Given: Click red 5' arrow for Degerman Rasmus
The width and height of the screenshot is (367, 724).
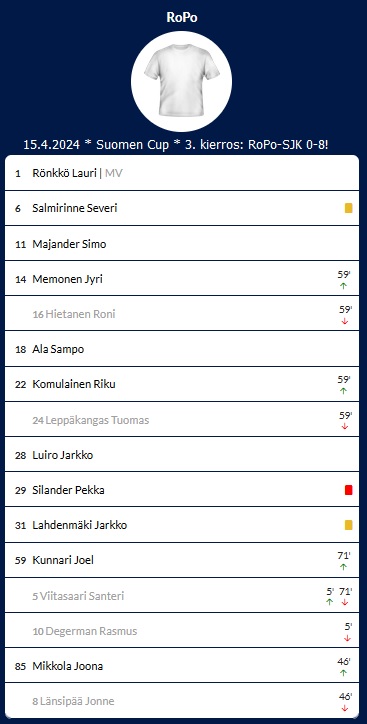Looking at the screenshot, I should (x=348, y=638).
